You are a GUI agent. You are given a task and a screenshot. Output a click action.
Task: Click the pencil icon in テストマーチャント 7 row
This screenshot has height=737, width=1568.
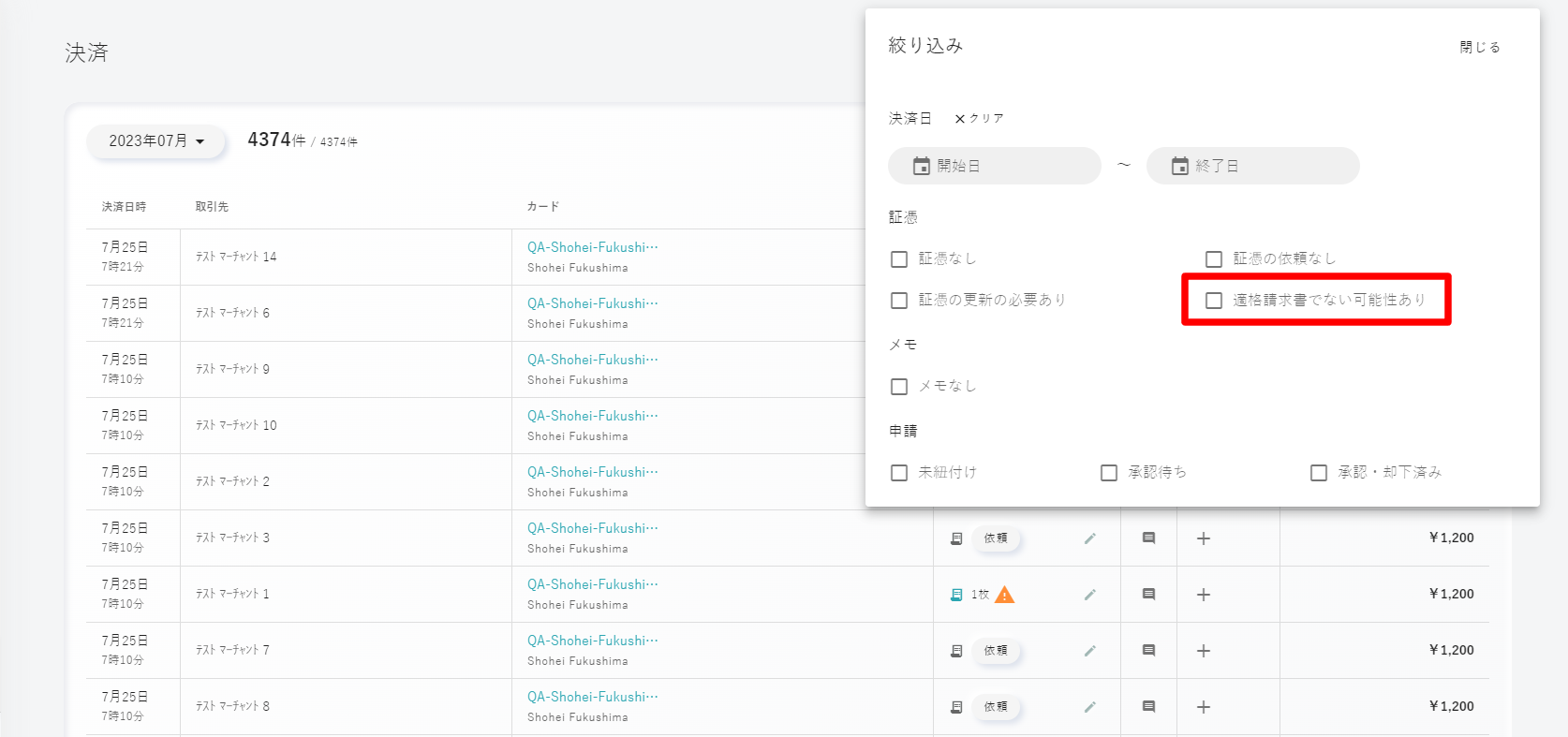1089,651
